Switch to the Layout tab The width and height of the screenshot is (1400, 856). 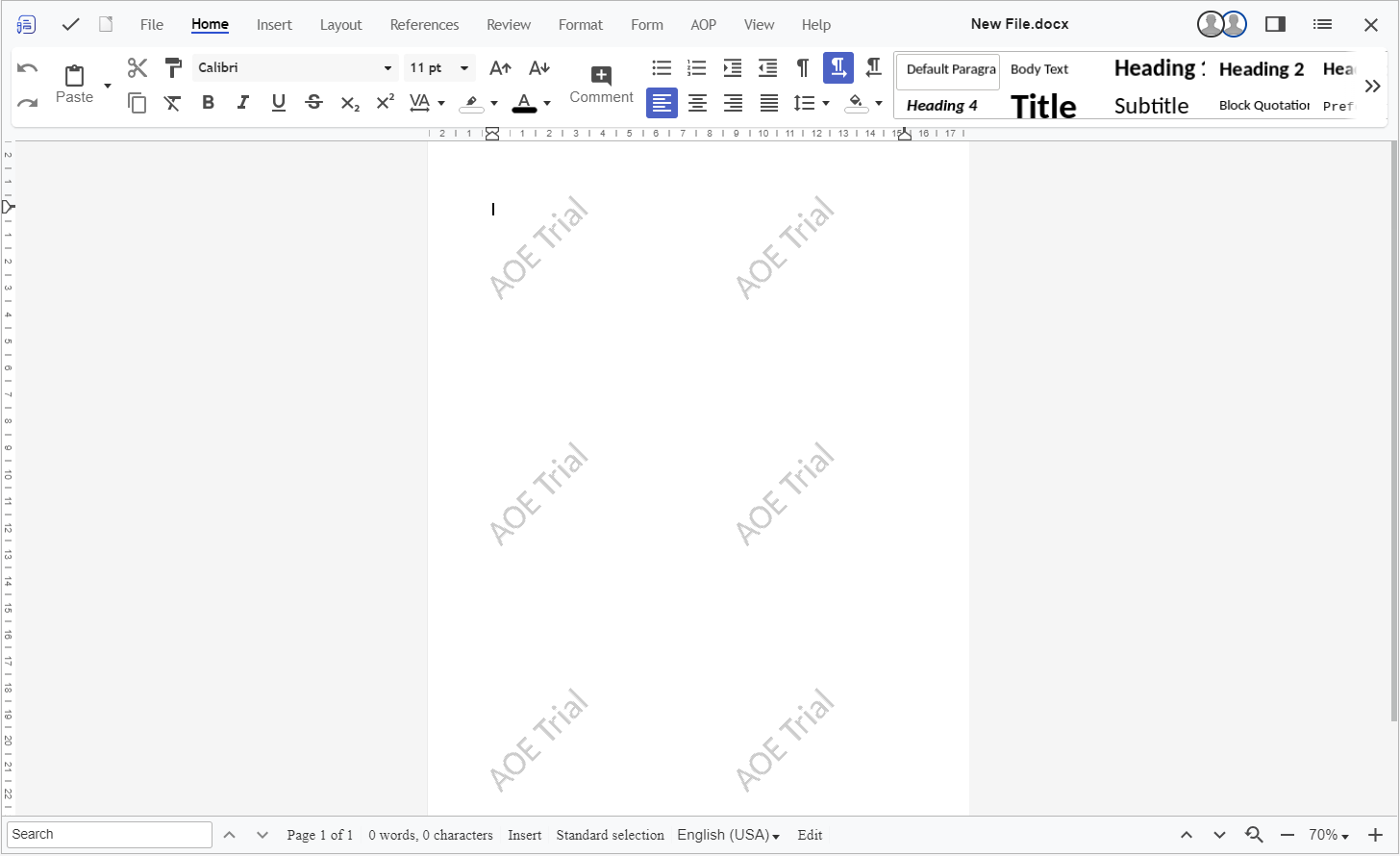[340, 25]
